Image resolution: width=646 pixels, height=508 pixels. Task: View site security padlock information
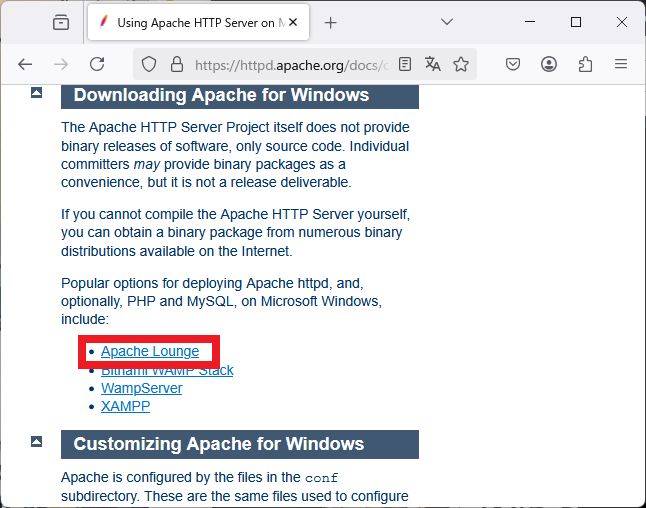[x=177, y=64]
